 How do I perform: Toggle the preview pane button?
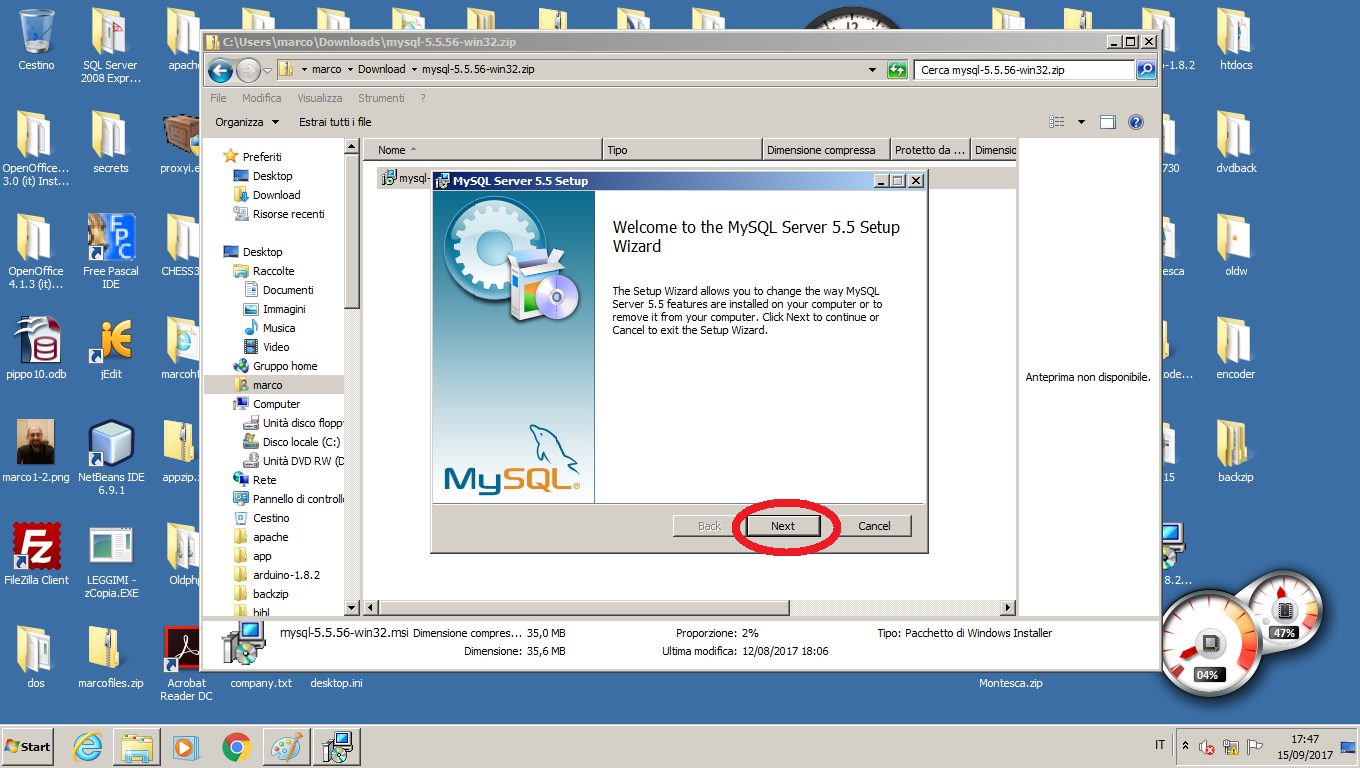tap(1107, 122)
